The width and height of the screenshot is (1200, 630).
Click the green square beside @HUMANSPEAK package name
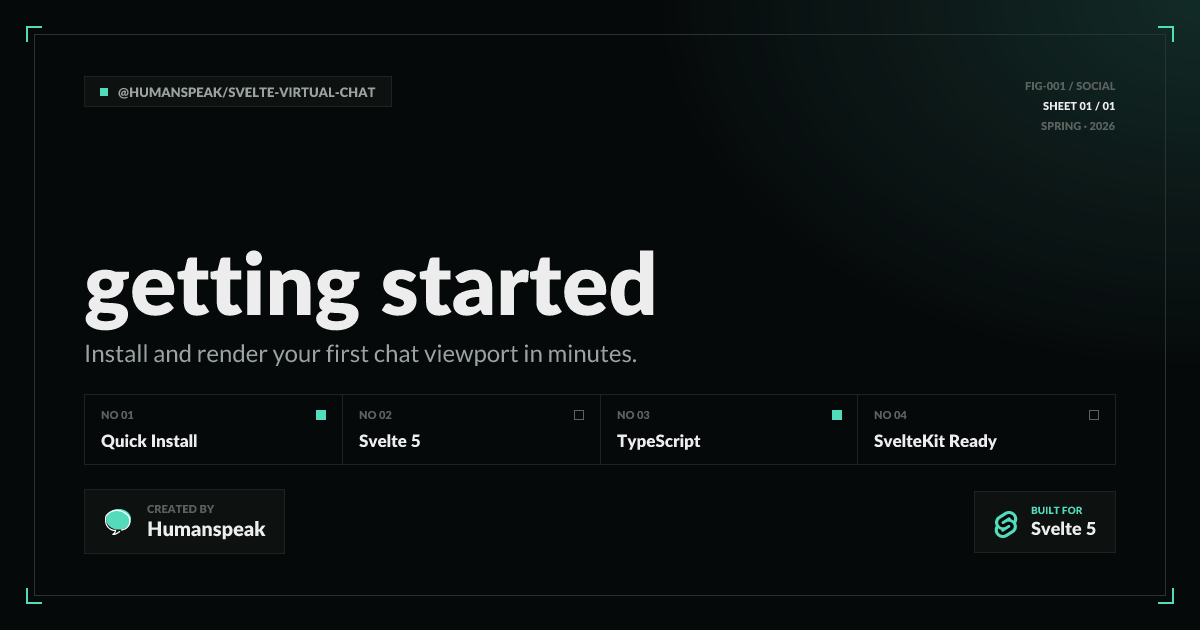coord(104,92)
